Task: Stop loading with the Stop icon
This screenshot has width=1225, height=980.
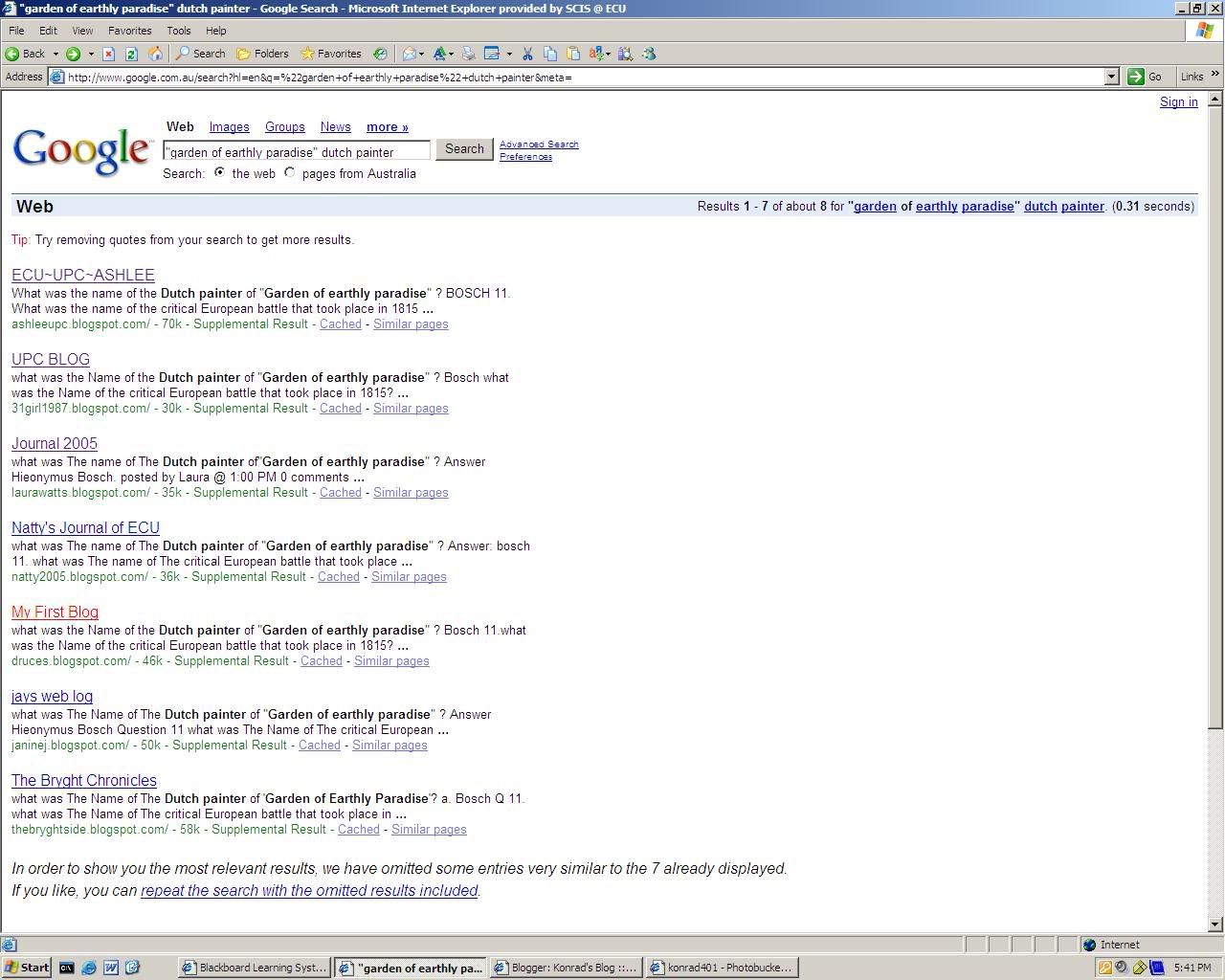Action: pyautogui.click(x=108, y=54)
